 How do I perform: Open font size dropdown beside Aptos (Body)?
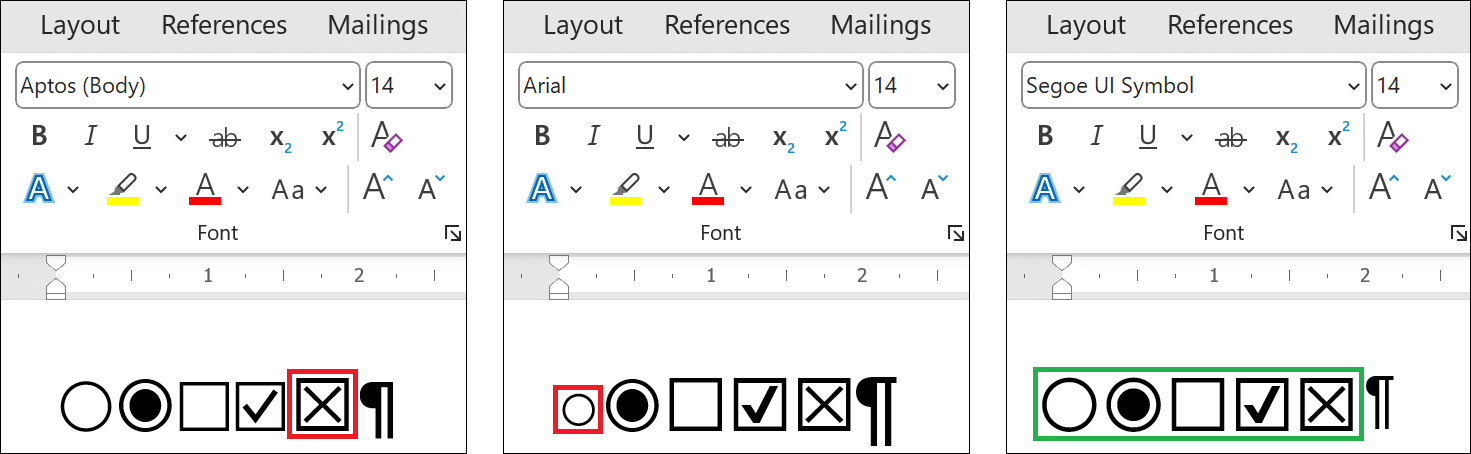pos(440,86)
